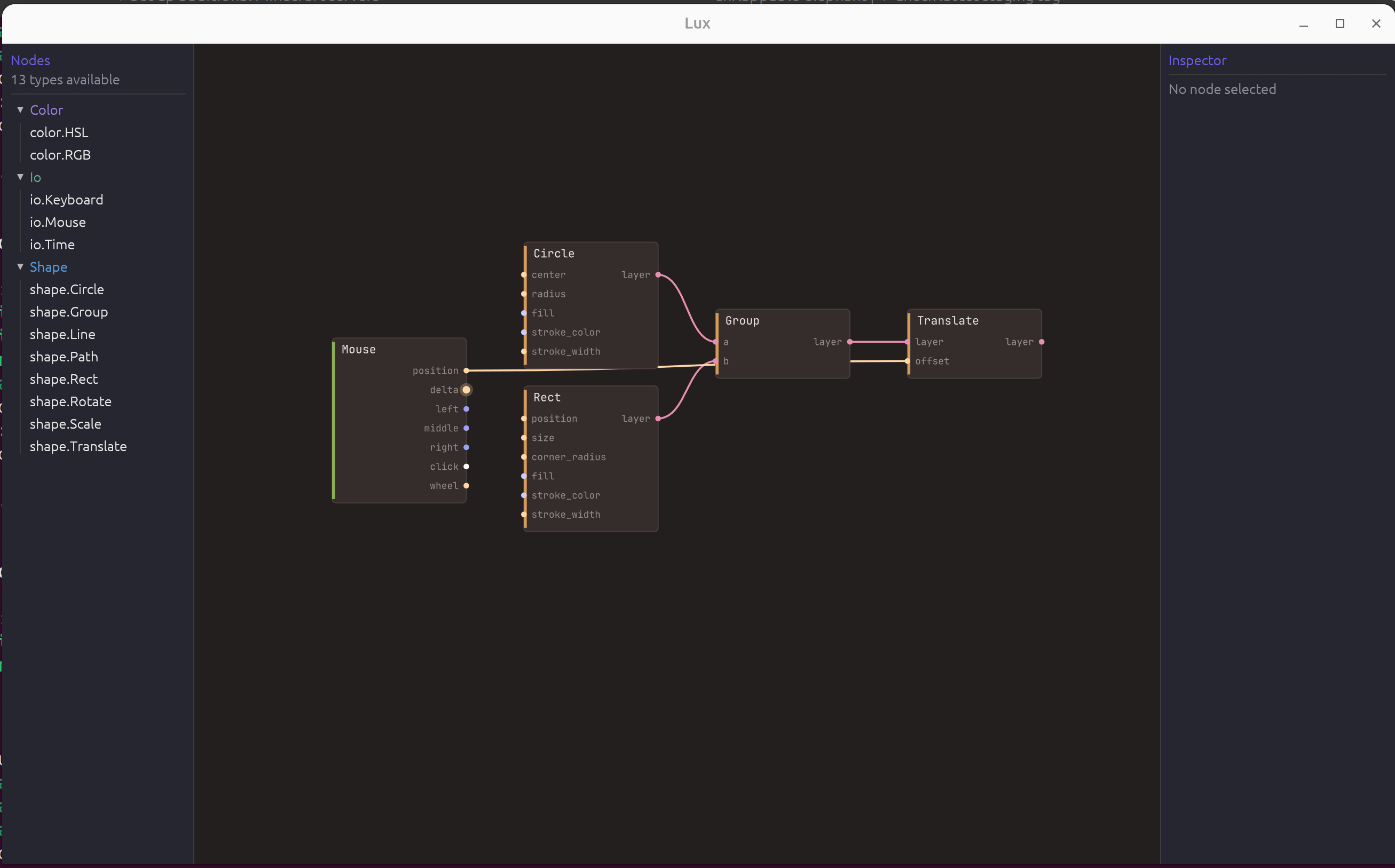Collapse the Io category triangle
The image size is (1395, 868).
20,177
